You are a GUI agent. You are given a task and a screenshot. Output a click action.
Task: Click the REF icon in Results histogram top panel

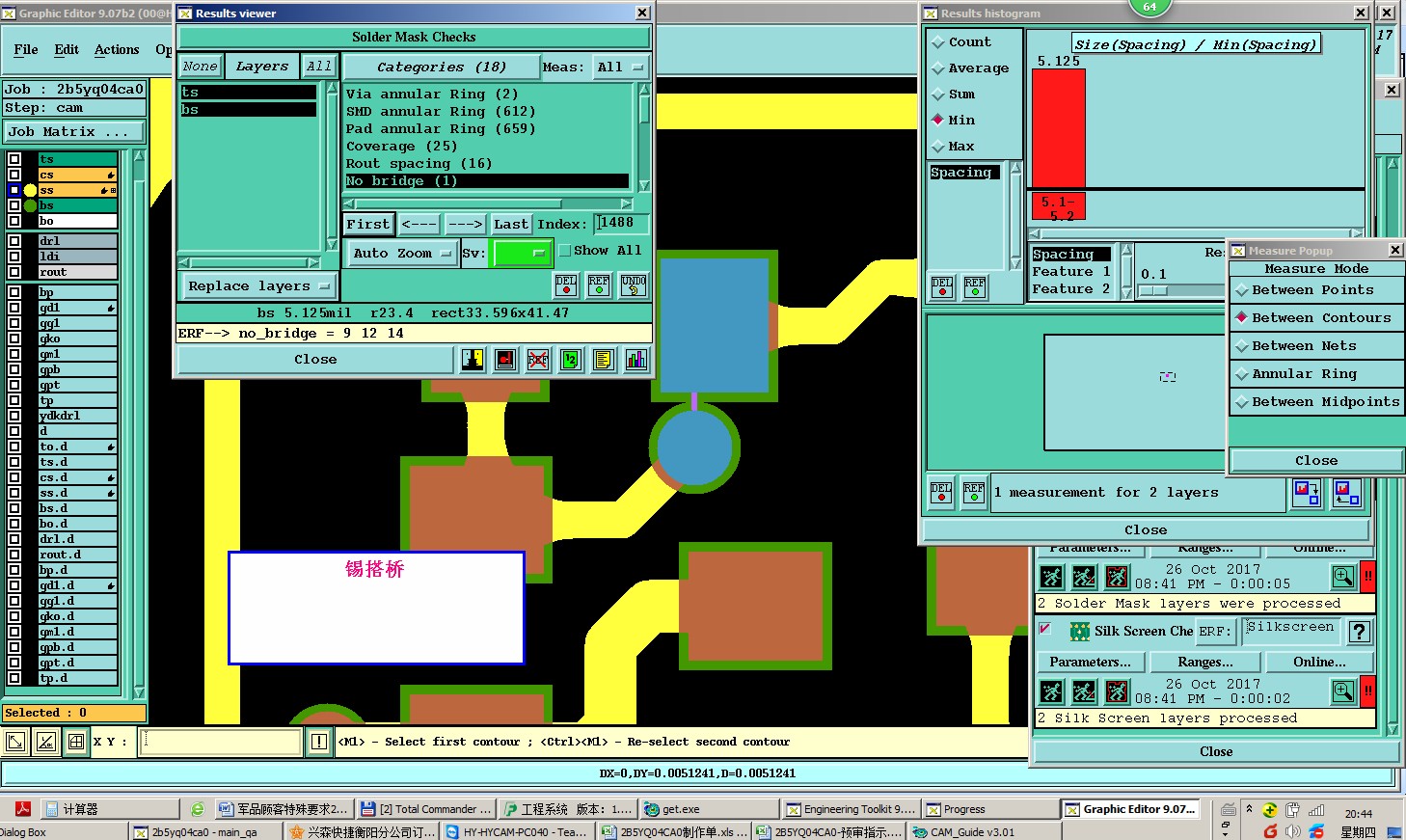[975, 287]
